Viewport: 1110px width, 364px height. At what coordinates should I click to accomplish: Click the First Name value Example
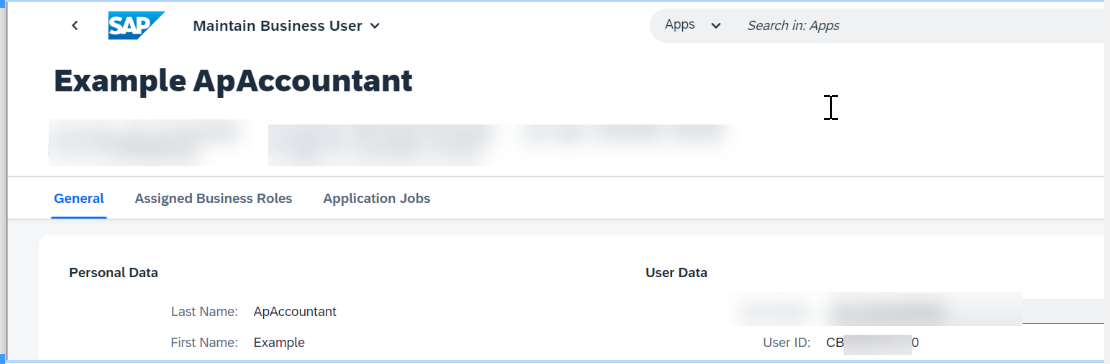(279, 343)
